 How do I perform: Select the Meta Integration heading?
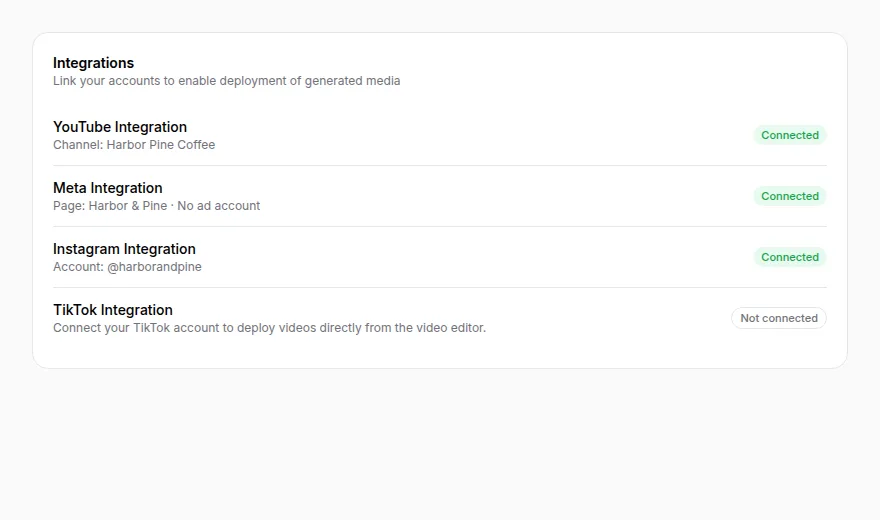[108, 188]
